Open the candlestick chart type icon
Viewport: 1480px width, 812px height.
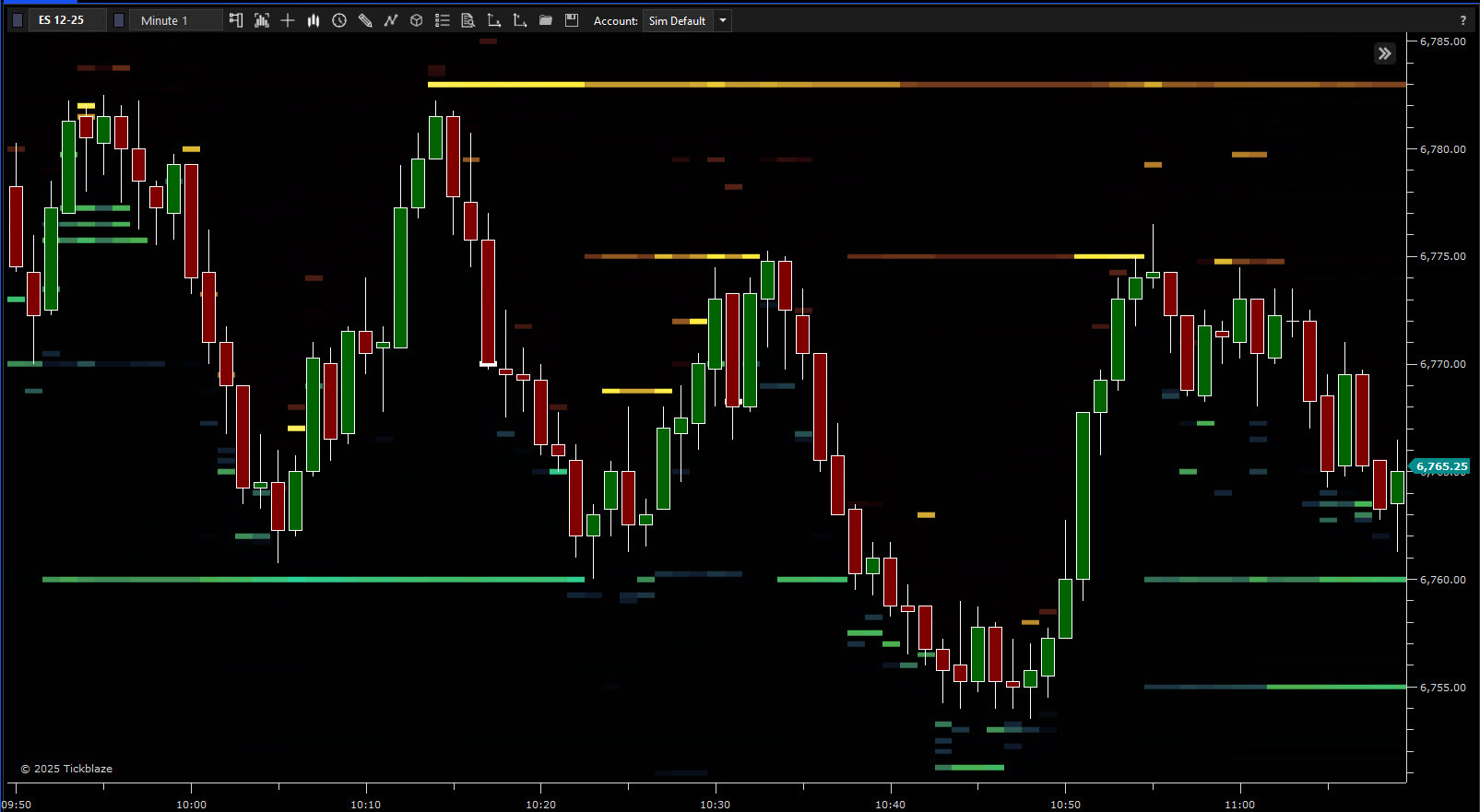pyautogui.click(x=314, y=20)
